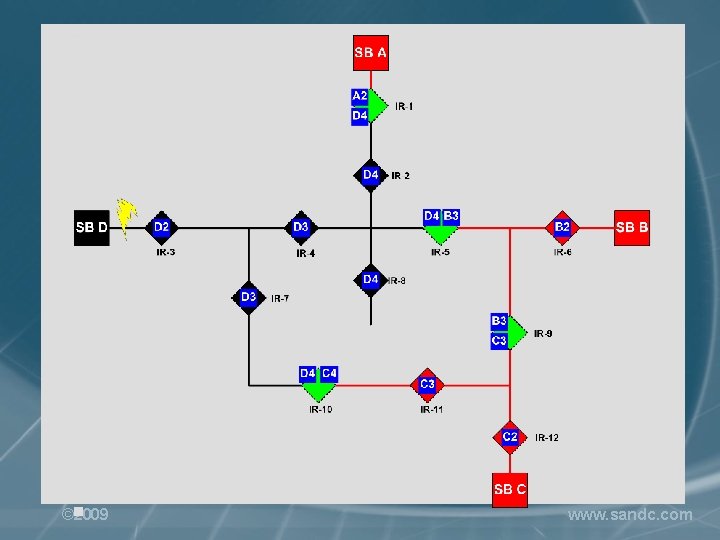Click the IR-12 text label
The height and width of the screenshot is (540, 720).
point(547,438)
